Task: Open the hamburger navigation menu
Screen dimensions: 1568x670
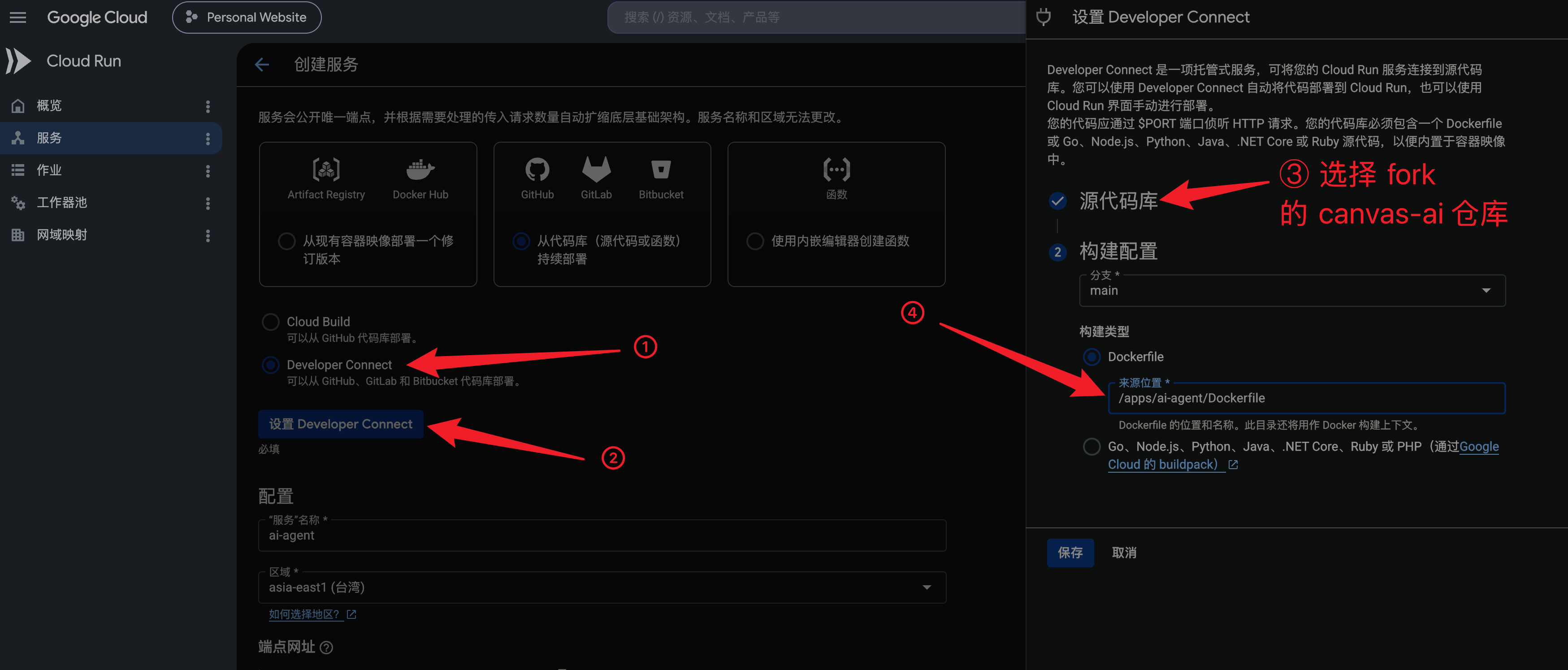Action: tap(18, 17)
